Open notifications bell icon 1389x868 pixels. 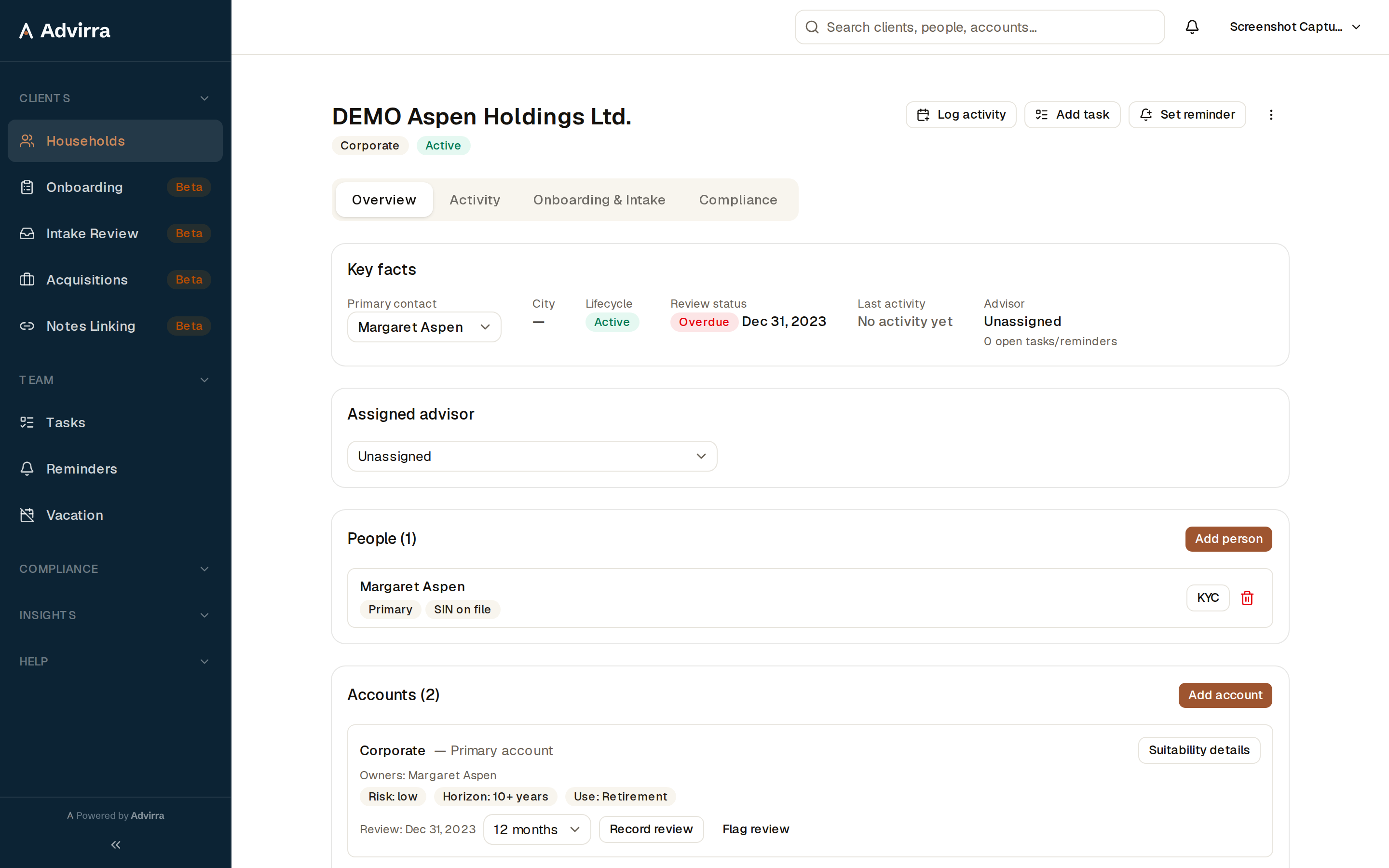(x=1192, y=27)
